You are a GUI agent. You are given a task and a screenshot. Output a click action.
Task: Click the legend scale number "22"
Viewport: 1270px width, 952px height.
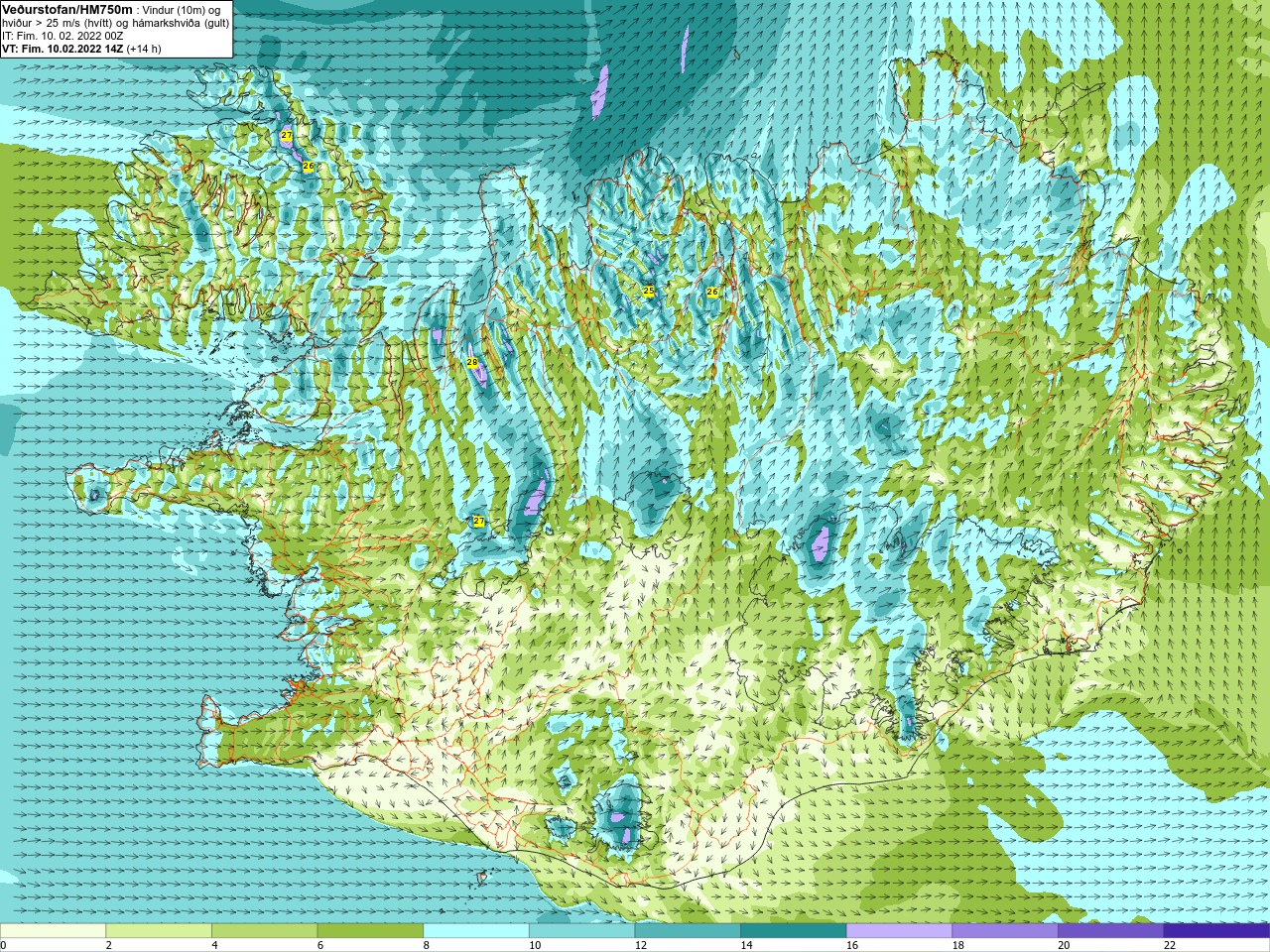pos(1170,945)
